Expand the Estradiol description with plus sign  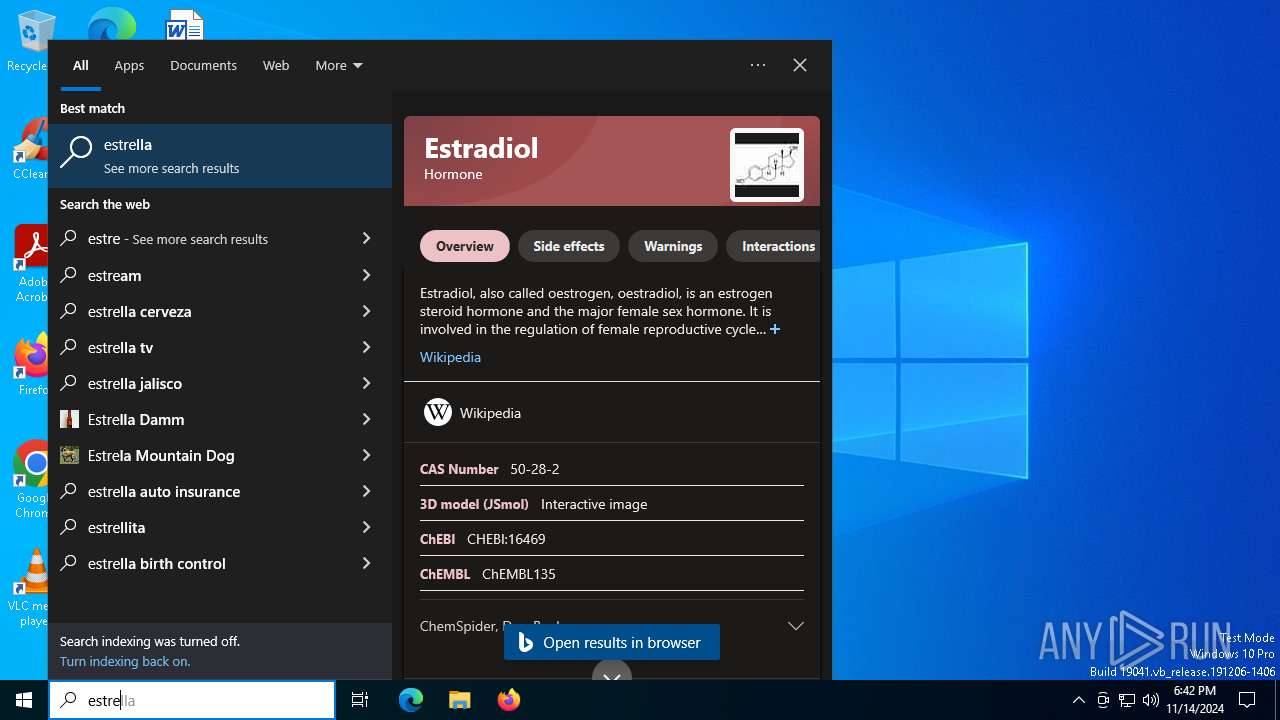point(774,329)
